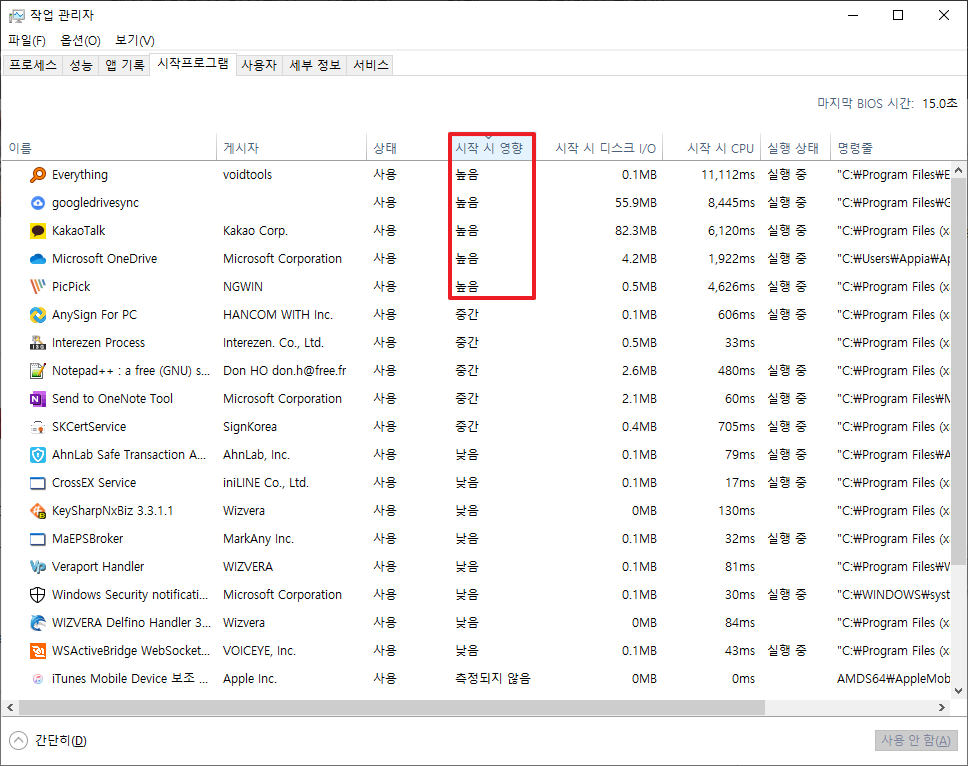Switch to the 성능 tab

pyautogui.click(x=81, y=65)
